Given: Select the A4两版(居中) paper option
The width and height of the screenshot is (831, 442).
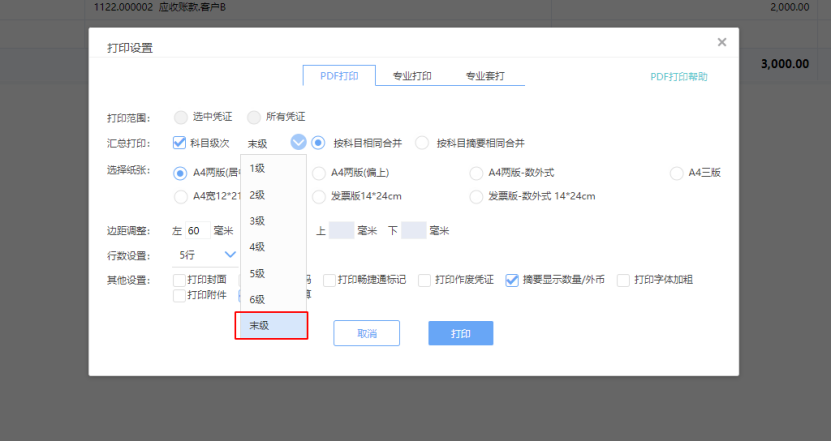Looking at the screenshot, I should [x=180, y=173].
